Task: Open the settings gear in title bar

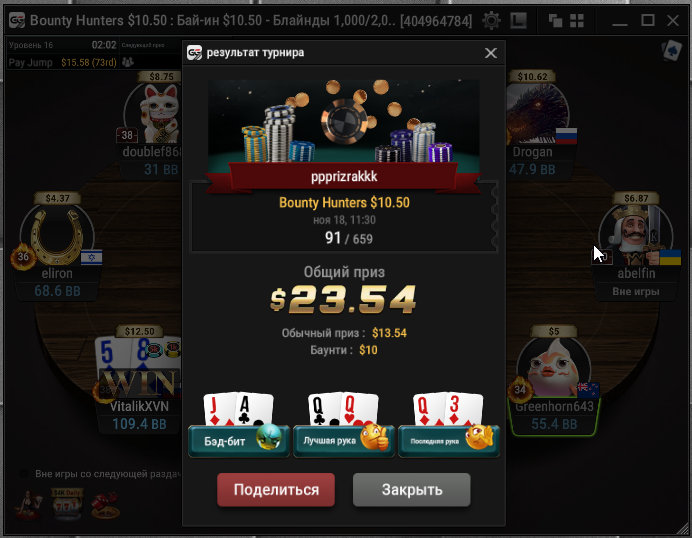Action: (x=491, y=20)
